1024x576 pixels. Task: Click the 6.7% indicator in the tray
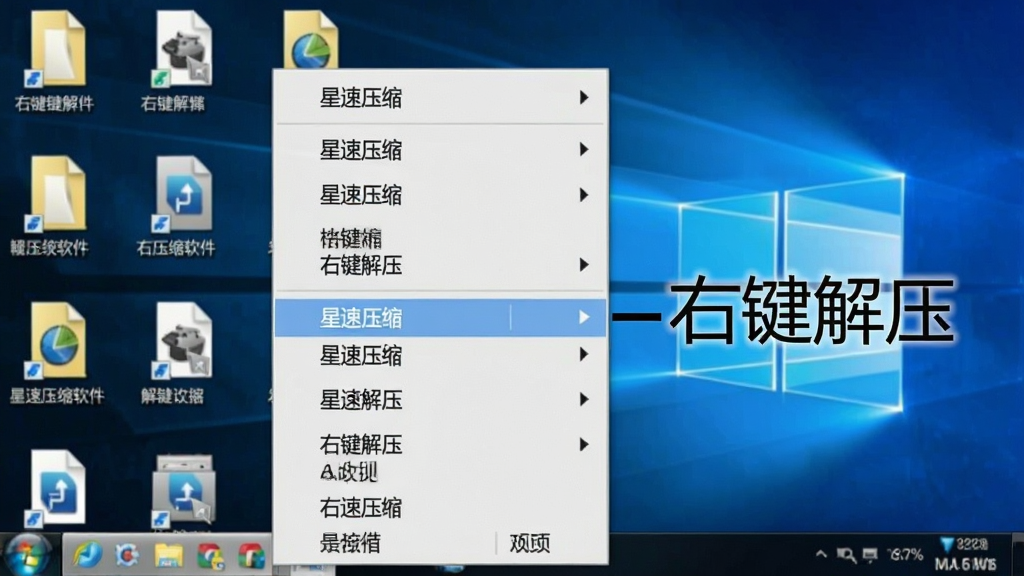click(905, 555)
